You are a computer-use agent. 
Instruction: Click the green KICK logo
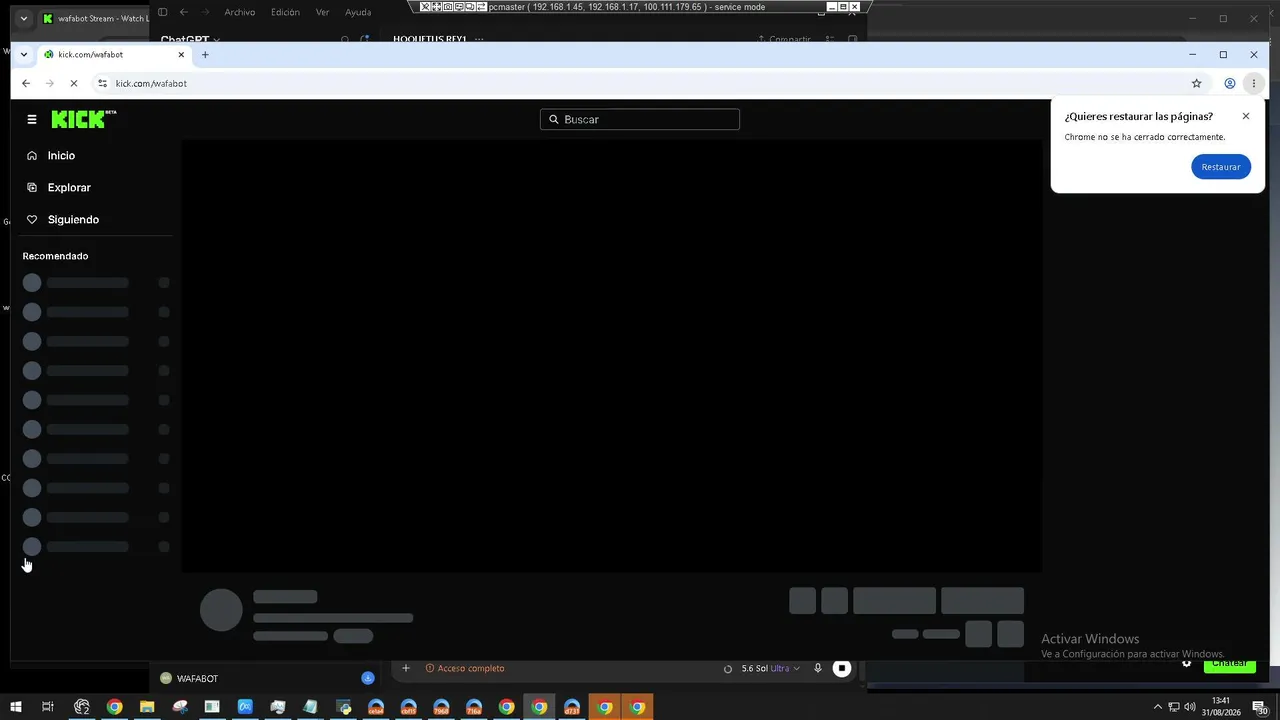84,119
